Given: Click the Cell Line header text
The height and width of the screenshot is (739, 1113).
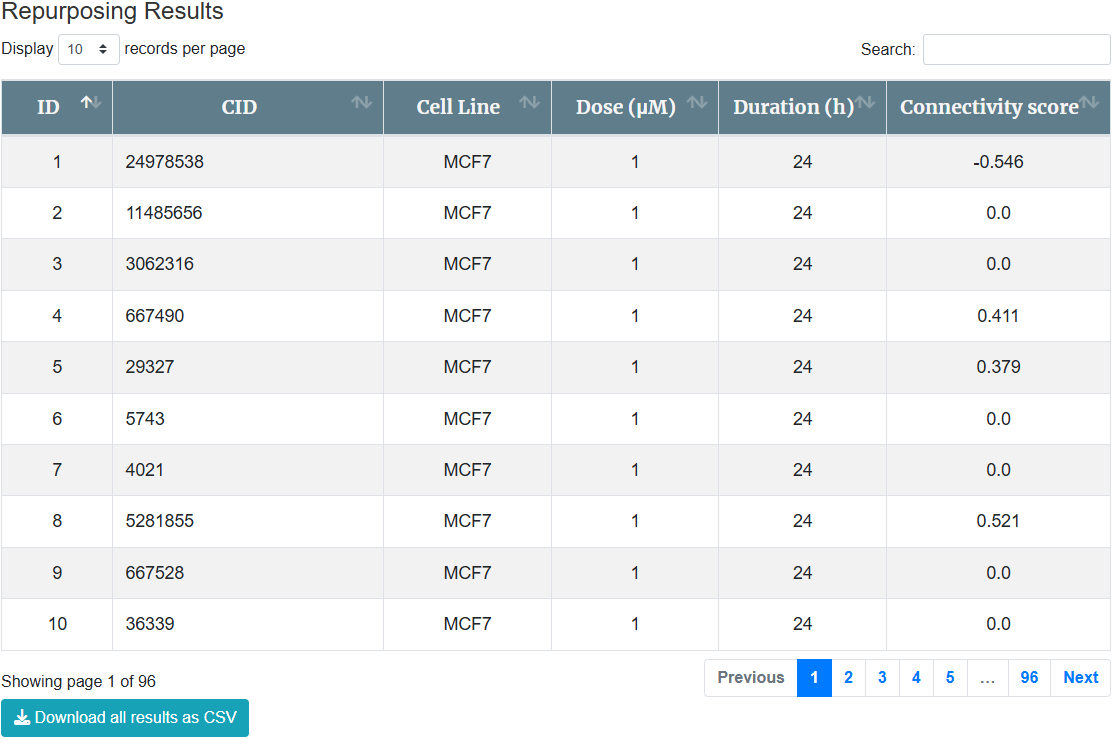Looking at the screenshot, I should pyautogui.click(x=458, y=107).
